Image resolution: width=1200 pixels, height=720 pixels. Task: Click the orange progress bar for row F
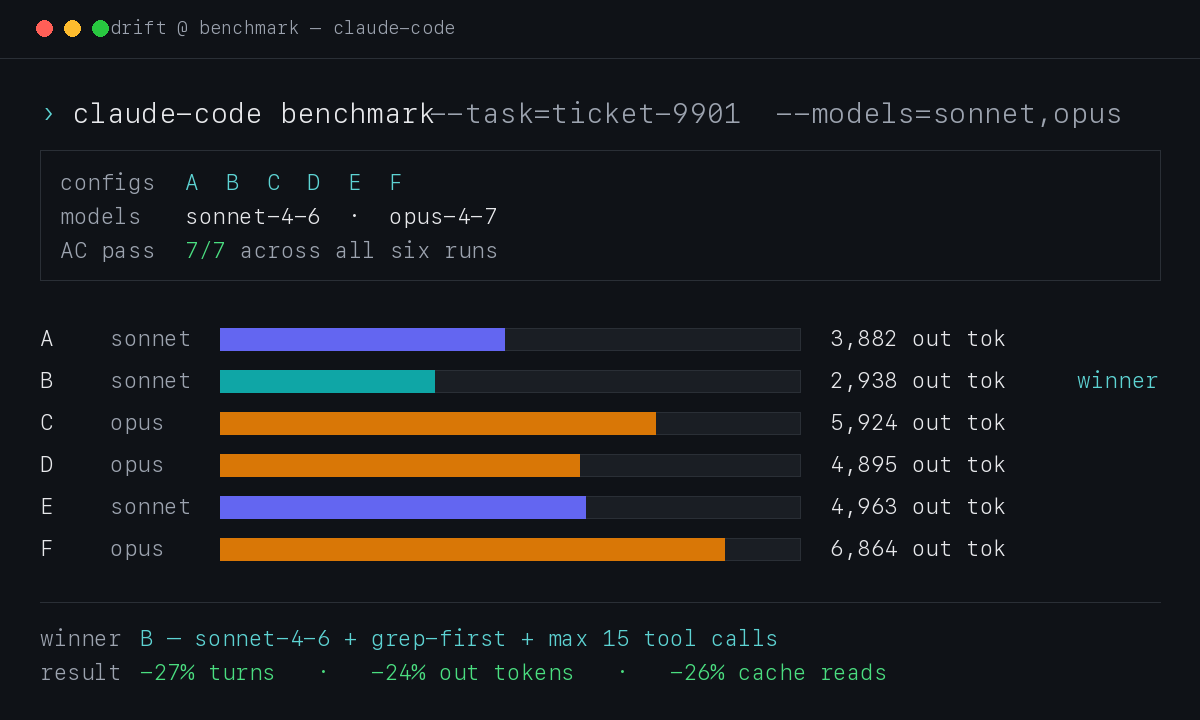tap(472, 549)
